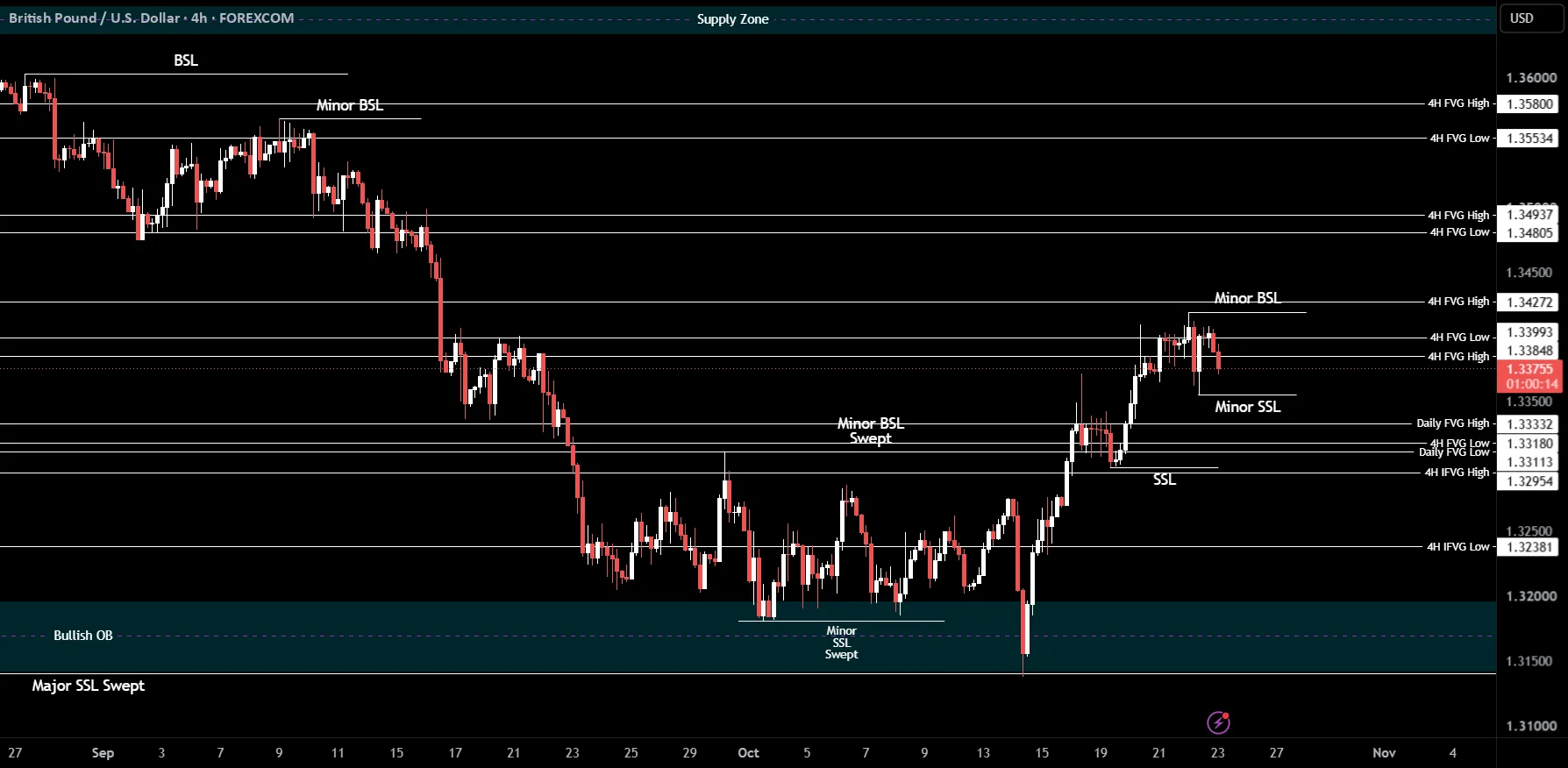
Task: Click the 1.32954 price tag
Action: tap(1529, 481)
